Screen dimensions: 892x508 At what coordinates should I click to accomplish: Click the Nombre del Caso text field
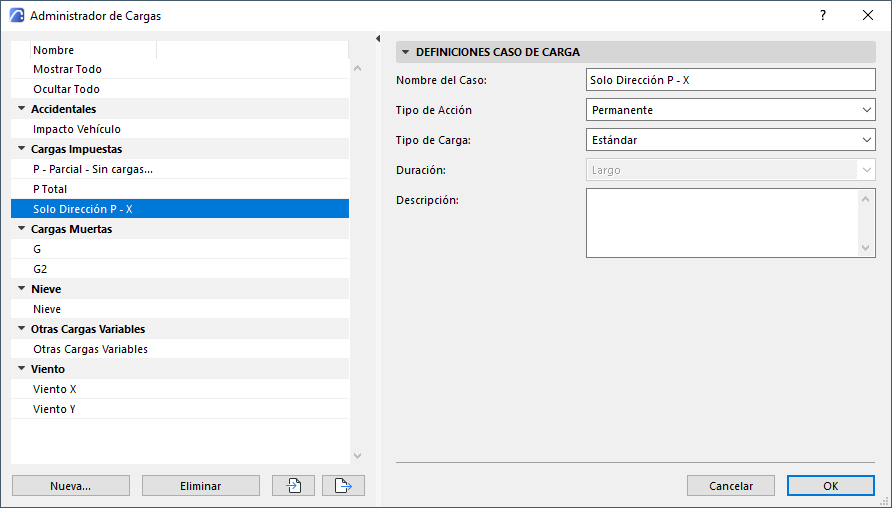coord(730,80)
